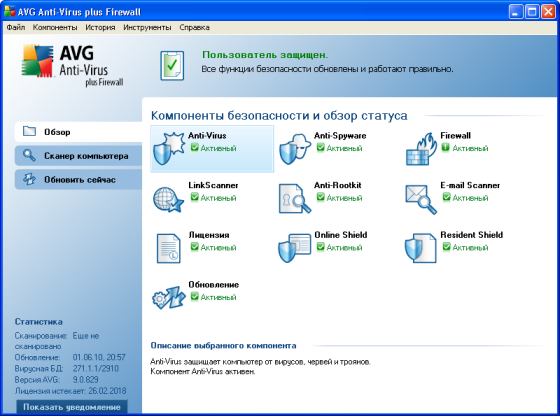The height and width of the screenshot is (416, 560).
Task: Click the AVG logo in the header
Action: [x=72, y=65]
